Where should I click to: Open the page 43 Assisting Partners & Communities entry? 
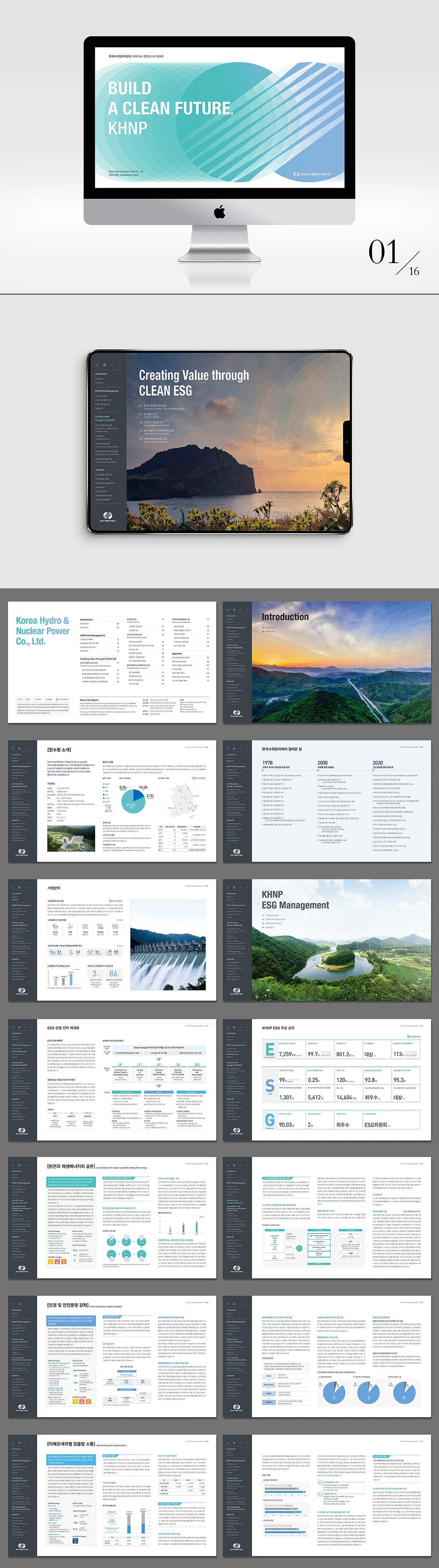pyautogui.click(x=157, y=432)
